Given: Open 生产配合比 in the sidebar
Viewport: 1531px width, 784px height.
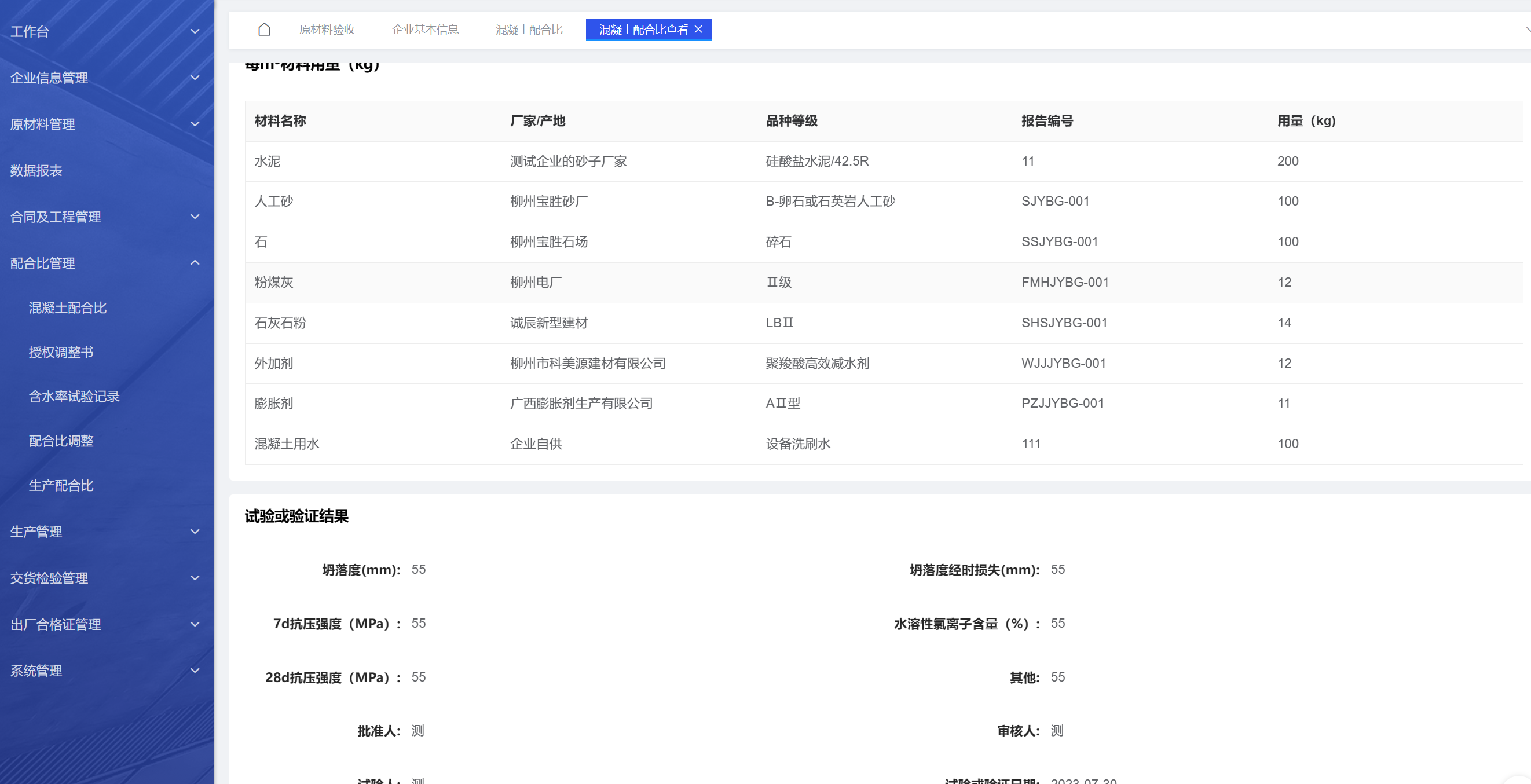Looking at the screenshot, I should click(x=61, y=486).
